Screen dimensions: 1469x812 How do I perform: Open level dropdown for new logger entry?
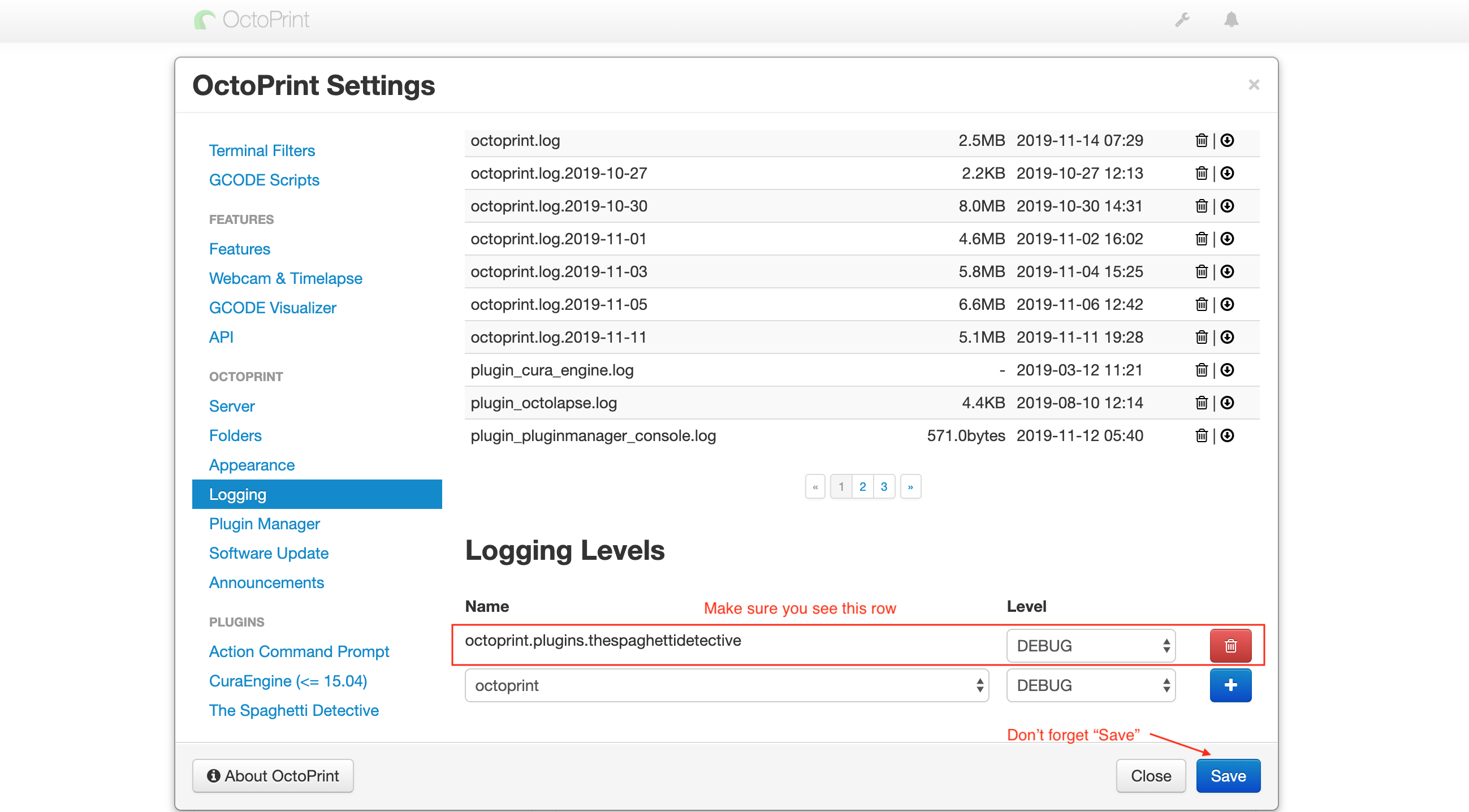(1090, 685)
